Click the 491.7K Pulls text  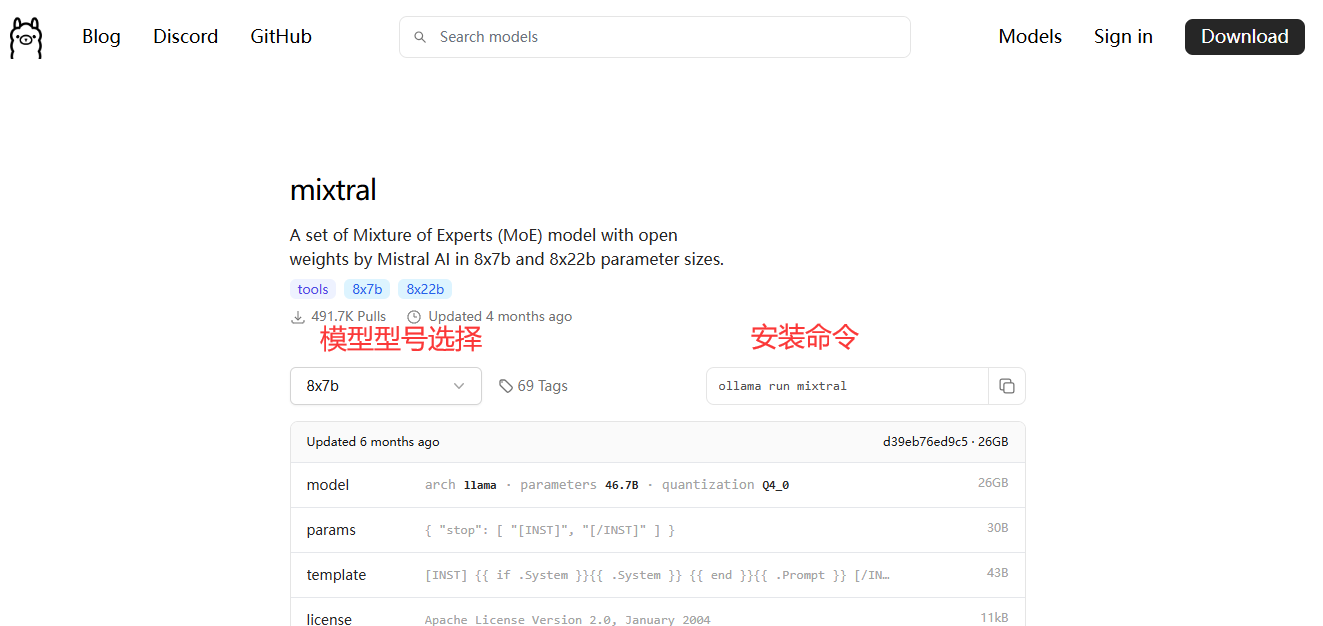coord(348,317)
